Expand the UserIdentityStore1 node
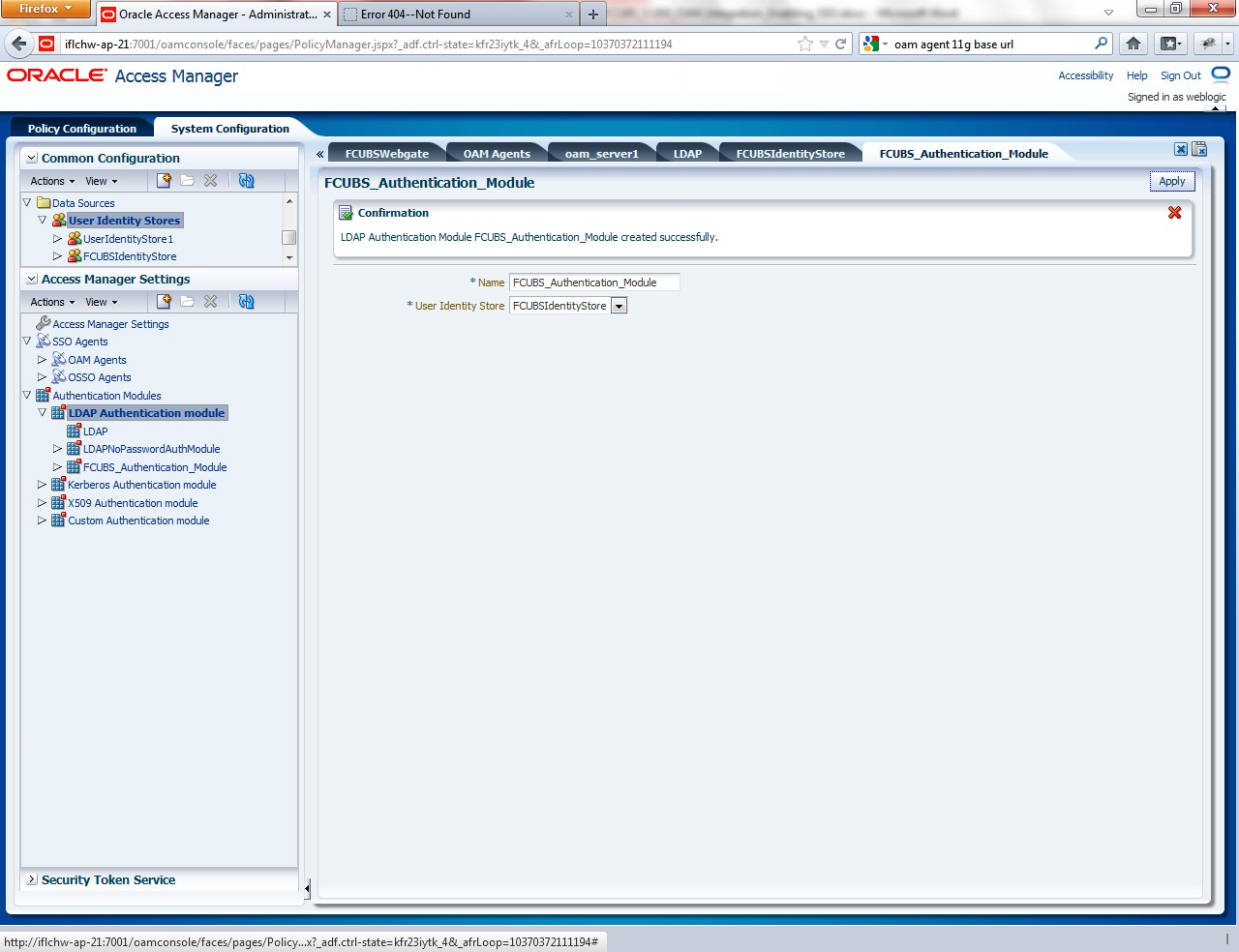1239x952 pixels. pos(58,238)
